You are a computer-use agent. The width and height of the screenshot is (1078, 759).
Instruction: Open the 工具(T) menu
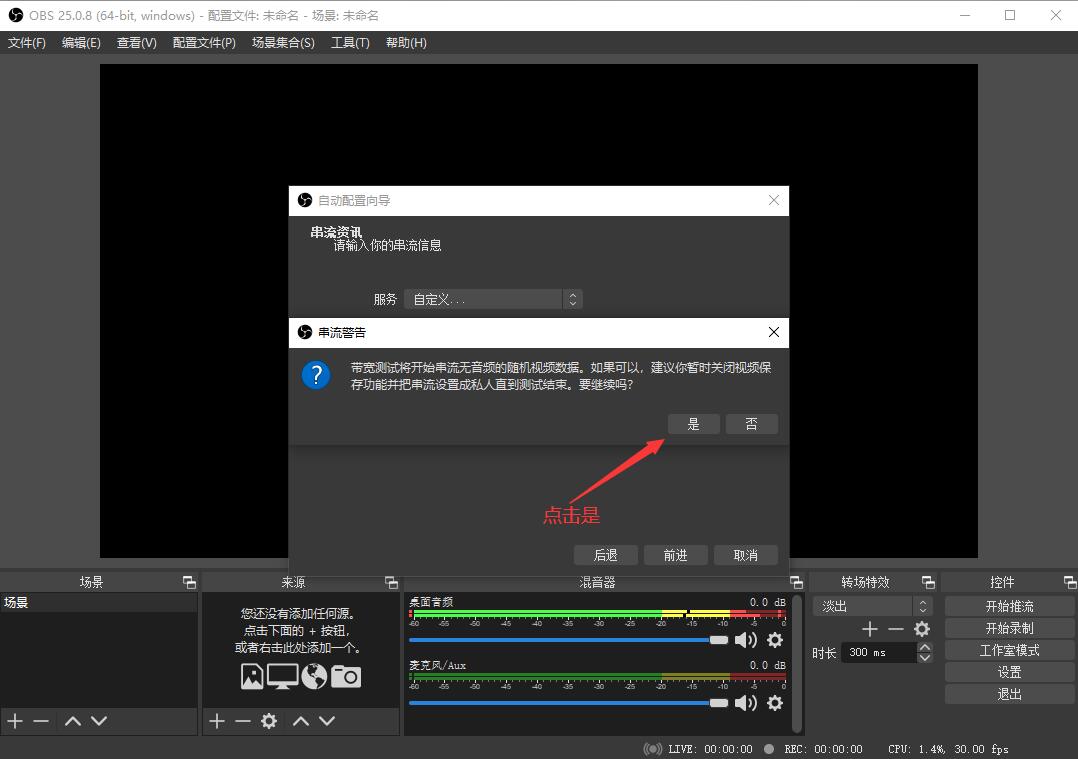pyautogui.click(x=350, y=43)
